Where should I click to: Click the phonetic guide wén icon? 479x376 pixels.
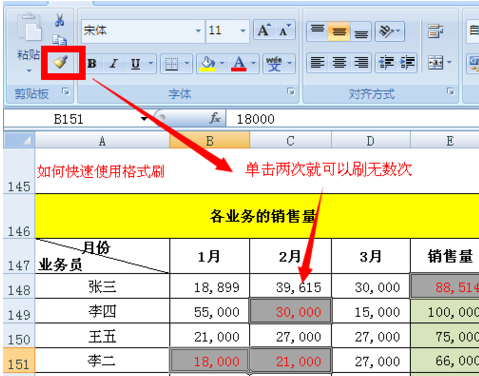tap(274, 63)
